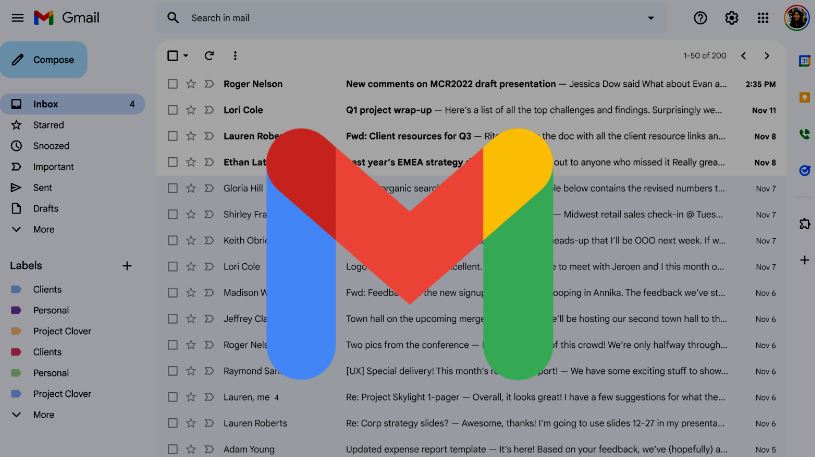Go to the newer page arrow
The height and width of the screenshot is (457, 815).
pos(743,56)
